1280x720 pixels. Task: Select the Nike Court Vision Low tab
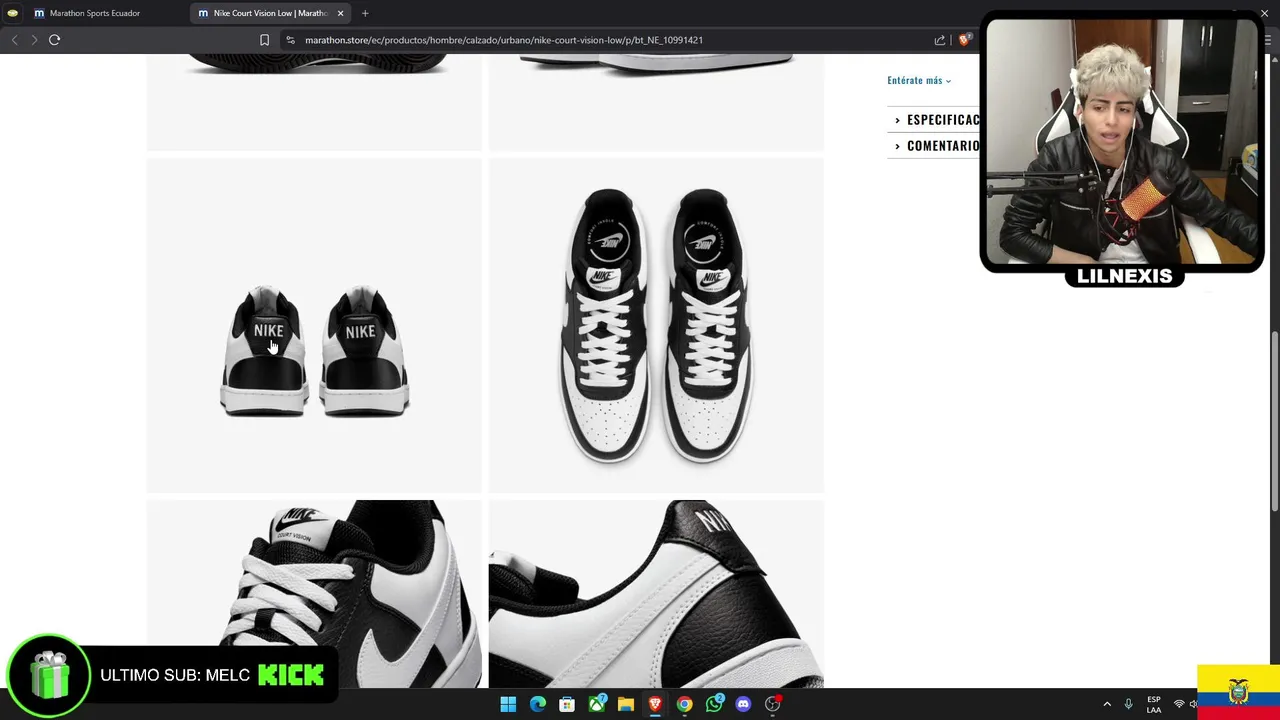point(270,13)
